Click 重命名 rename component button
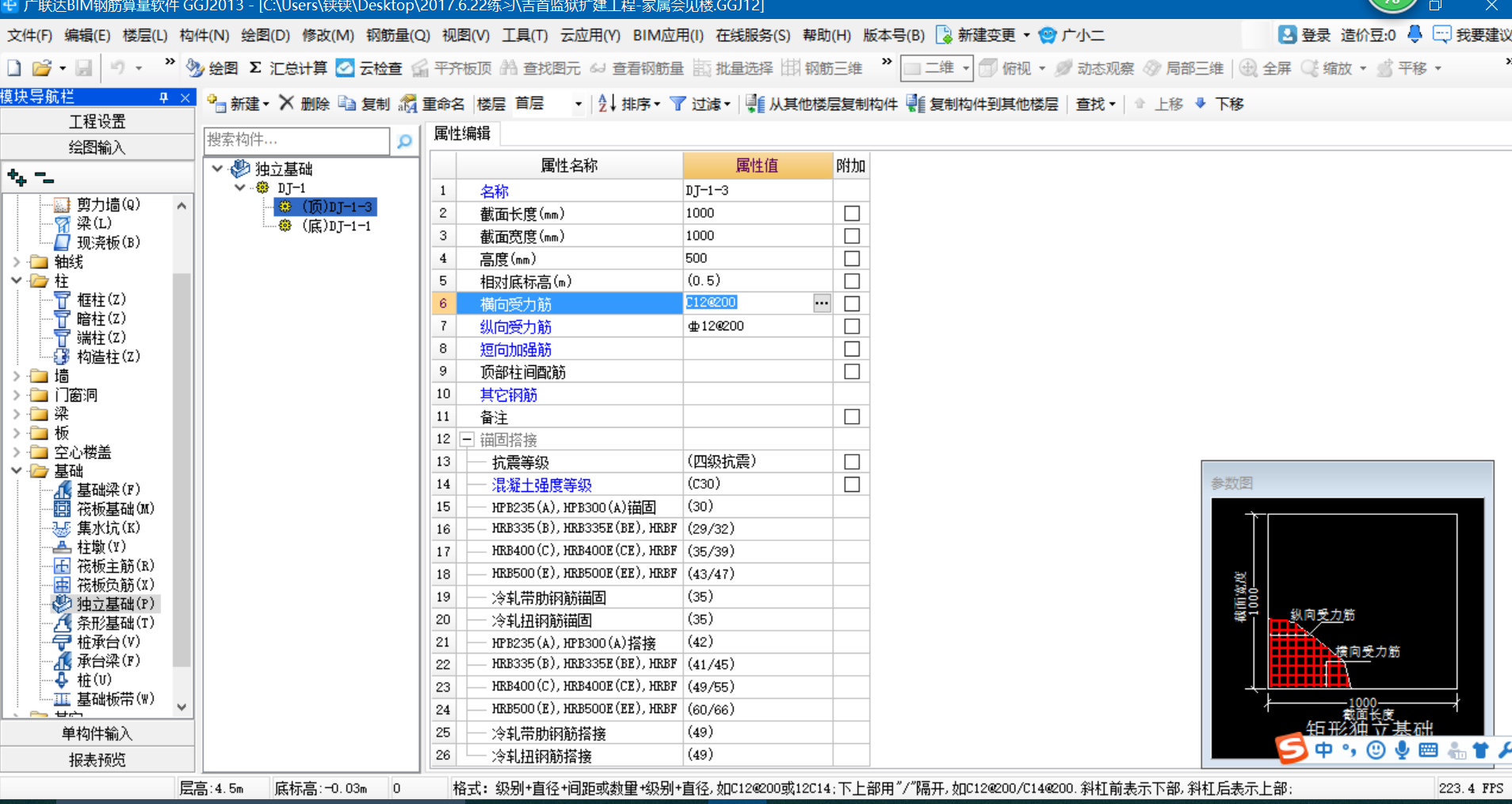The image size is (1512, 804). pos(432,104)
